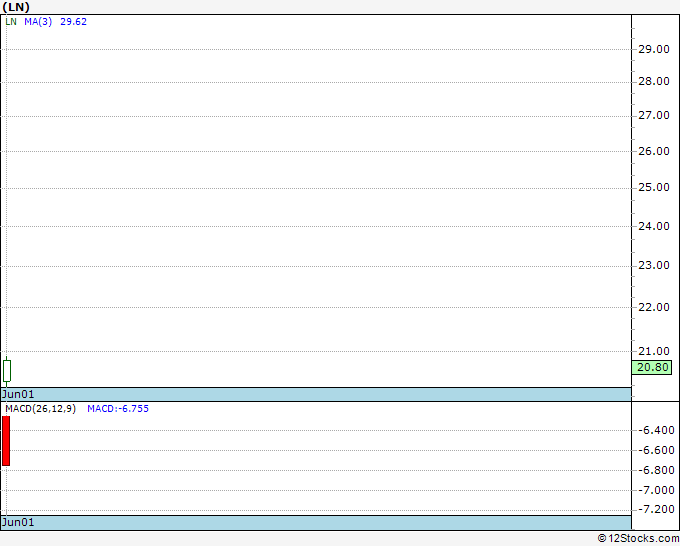The image size is (680, 546).
Task: Click the MACD:-6.755 value text
Action: tap(118, 409)
